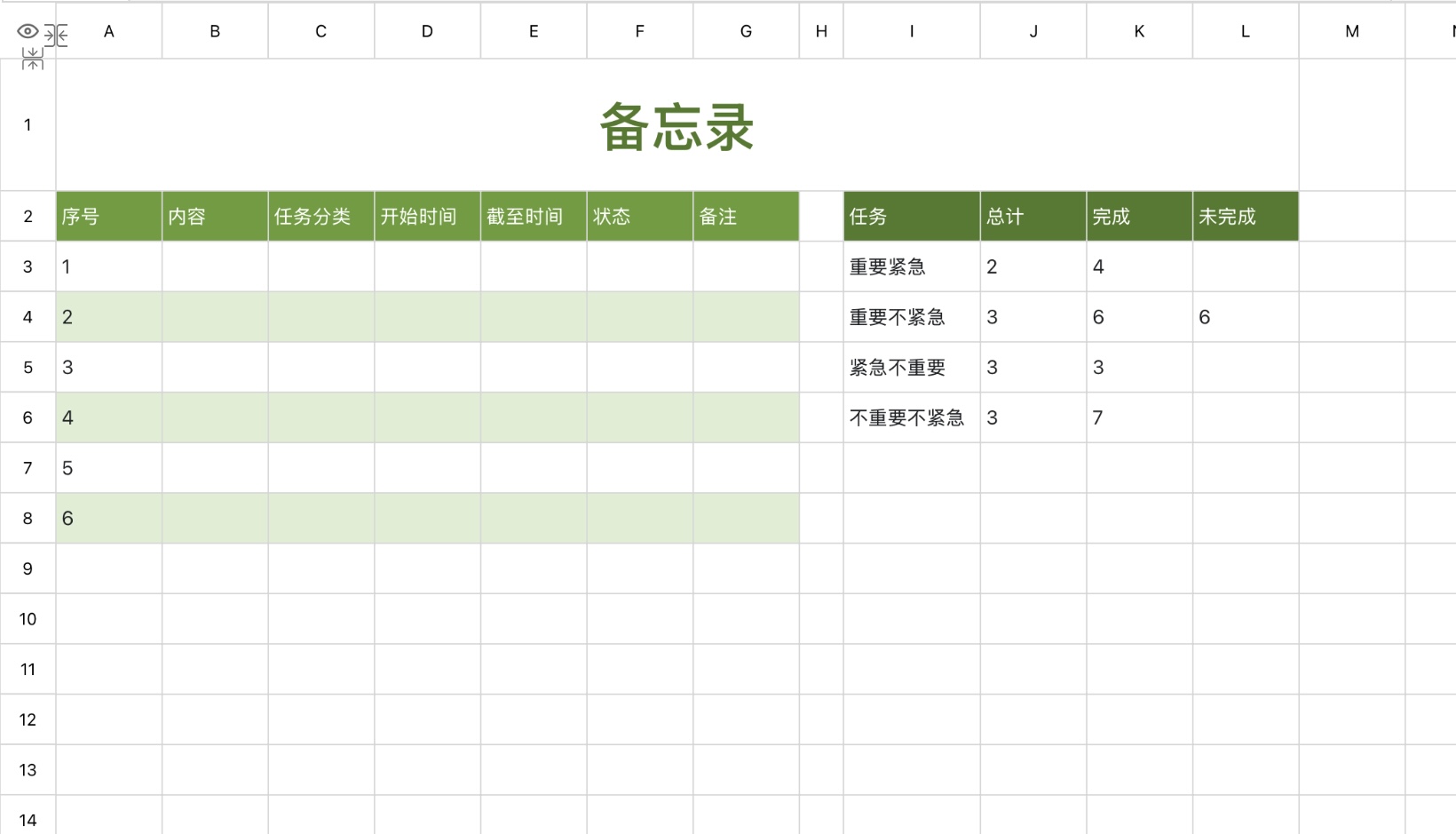
Task: Select column K header
Action: pos(1139,31)
